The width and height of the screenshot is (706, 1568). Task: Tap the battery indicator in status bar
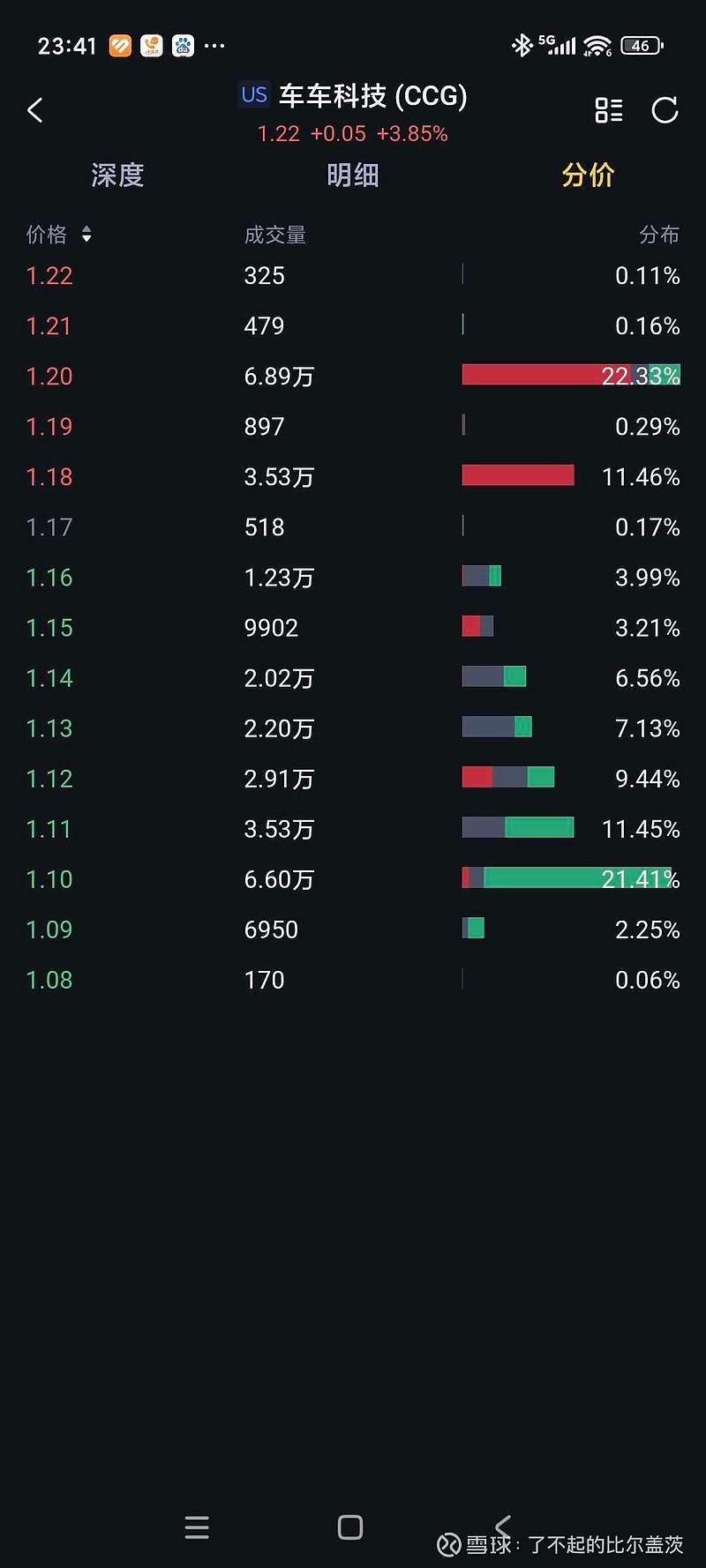642,46
